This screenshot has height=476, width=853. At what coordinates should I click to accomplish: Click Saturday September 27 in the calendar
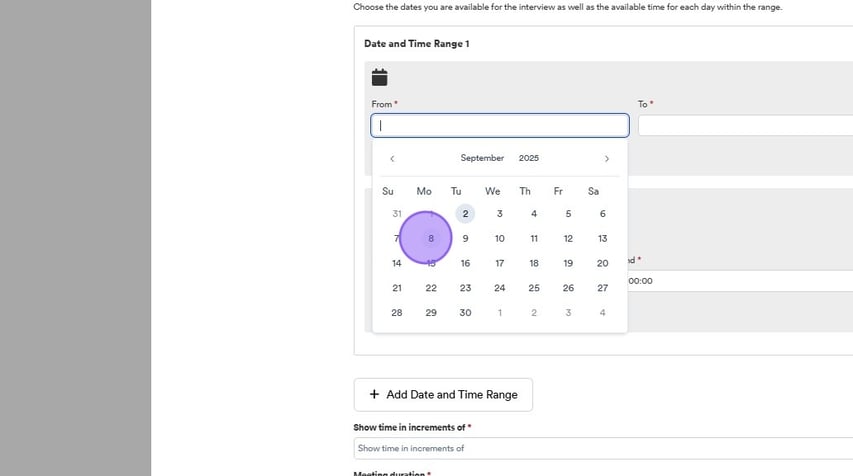click(x=602, y=288)
